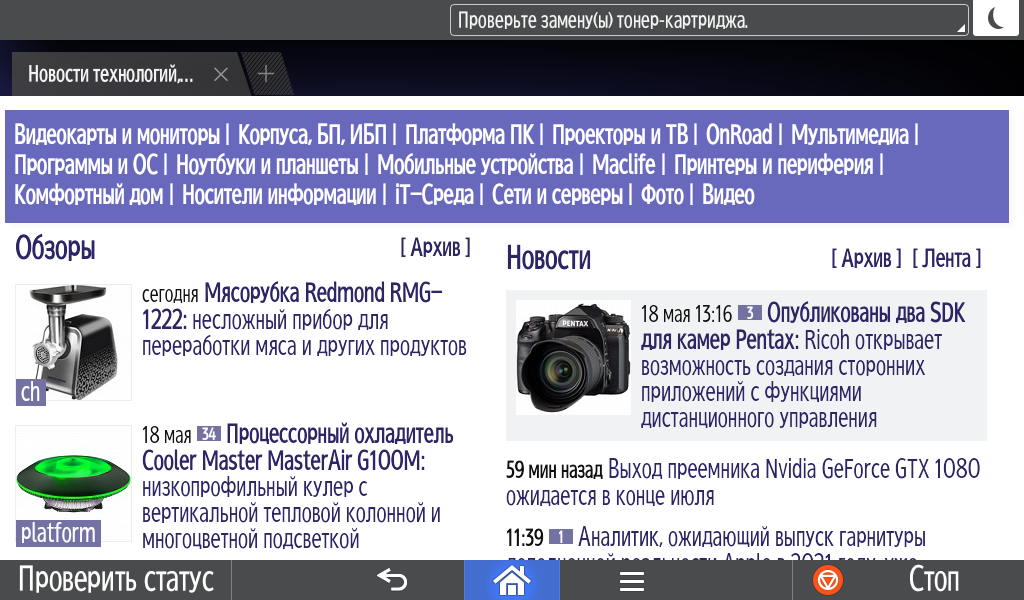
Task: Go to Сети и серверы section
Action: pyautogui.click(x=557, y=195)
